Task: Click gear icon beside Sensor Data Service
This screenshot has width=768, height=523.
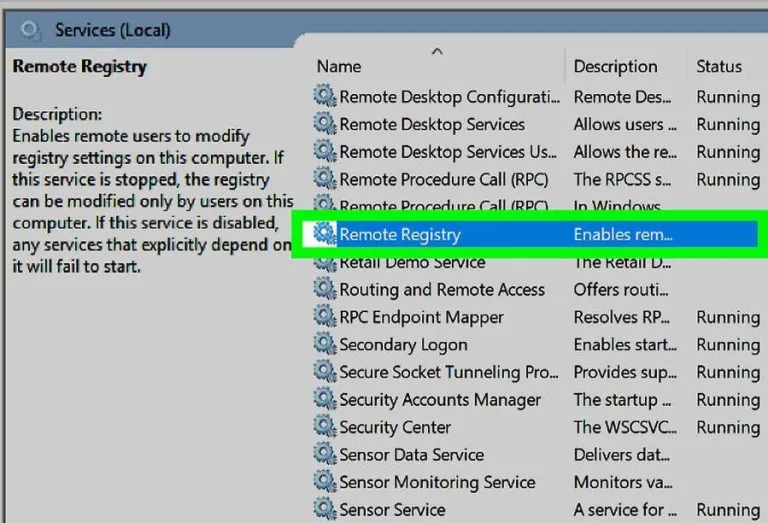Action: coord(325,453)
